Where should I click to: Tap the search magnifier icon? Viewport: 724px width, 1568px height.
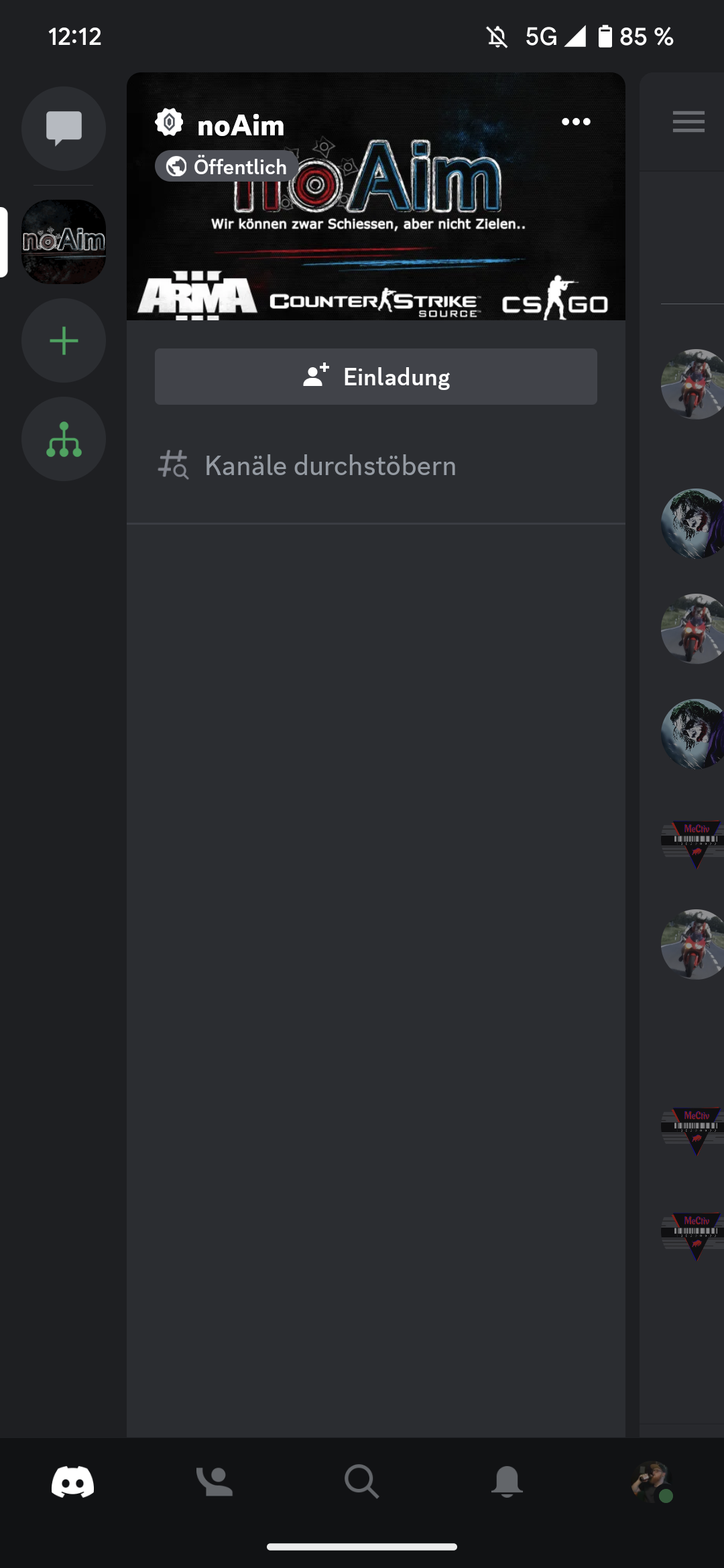pyautogui.click(x=362, y=1481)
